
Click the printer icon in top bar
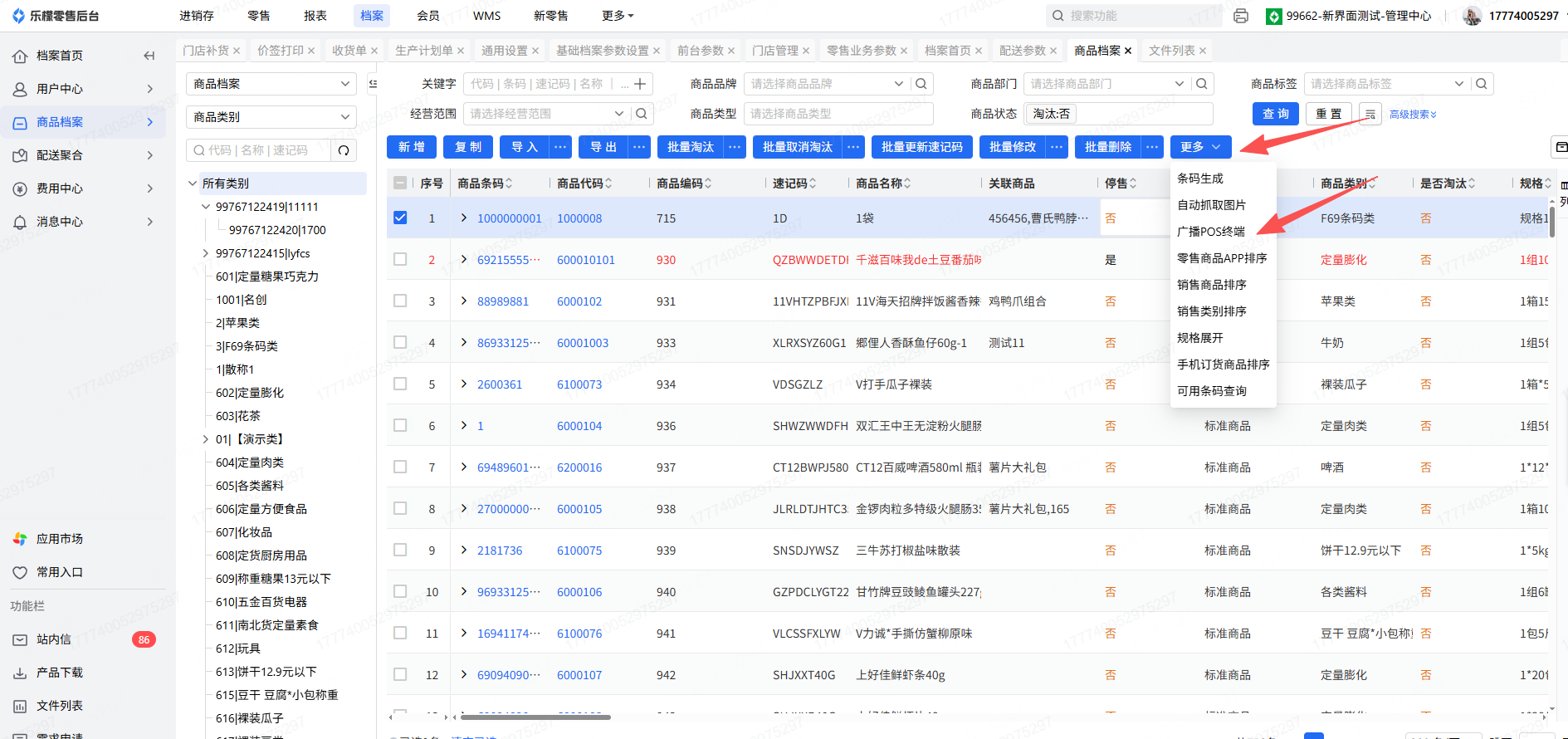click(x=1241, y=16)
